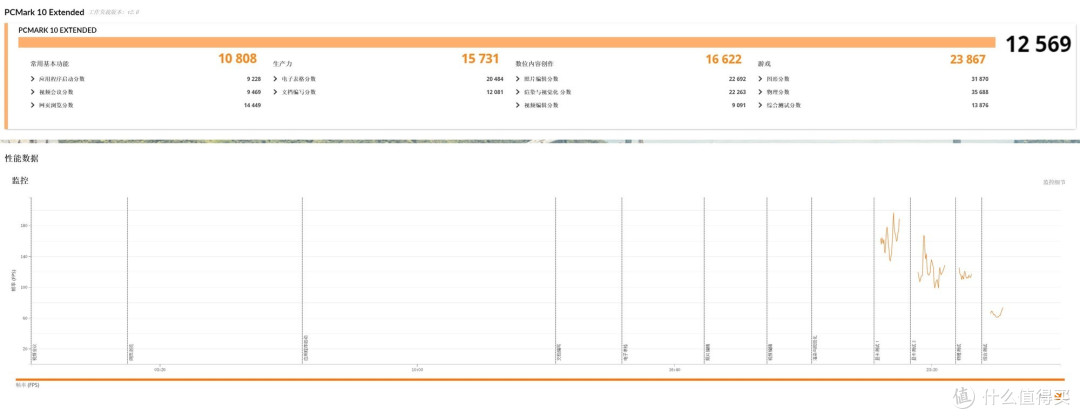Click the combined test FPS curve
Image resolution: width=1080 pixels, height=419 pixels.
[997, 313]
